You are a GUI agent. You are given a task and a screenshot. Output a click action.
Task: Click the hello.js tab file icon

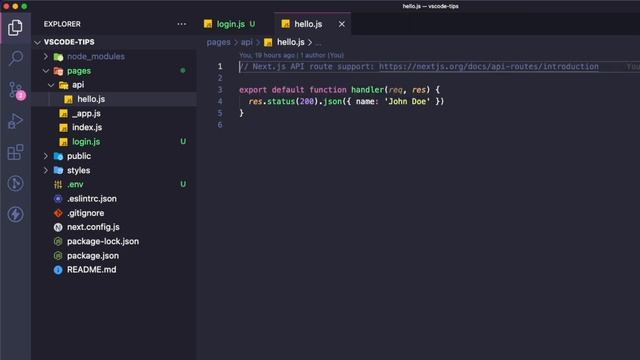286,24
